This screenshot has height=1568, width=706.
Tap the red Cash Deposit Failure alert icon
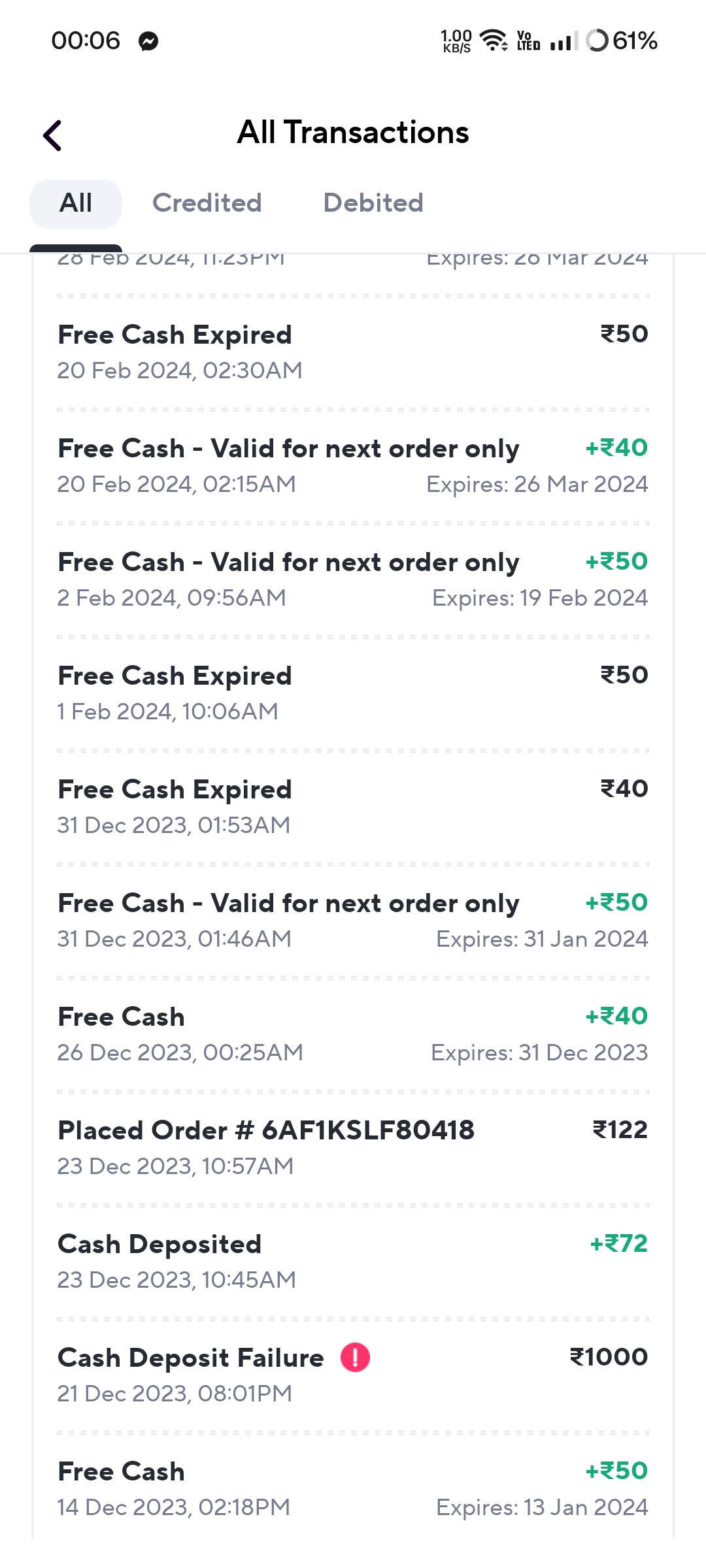356,1357
